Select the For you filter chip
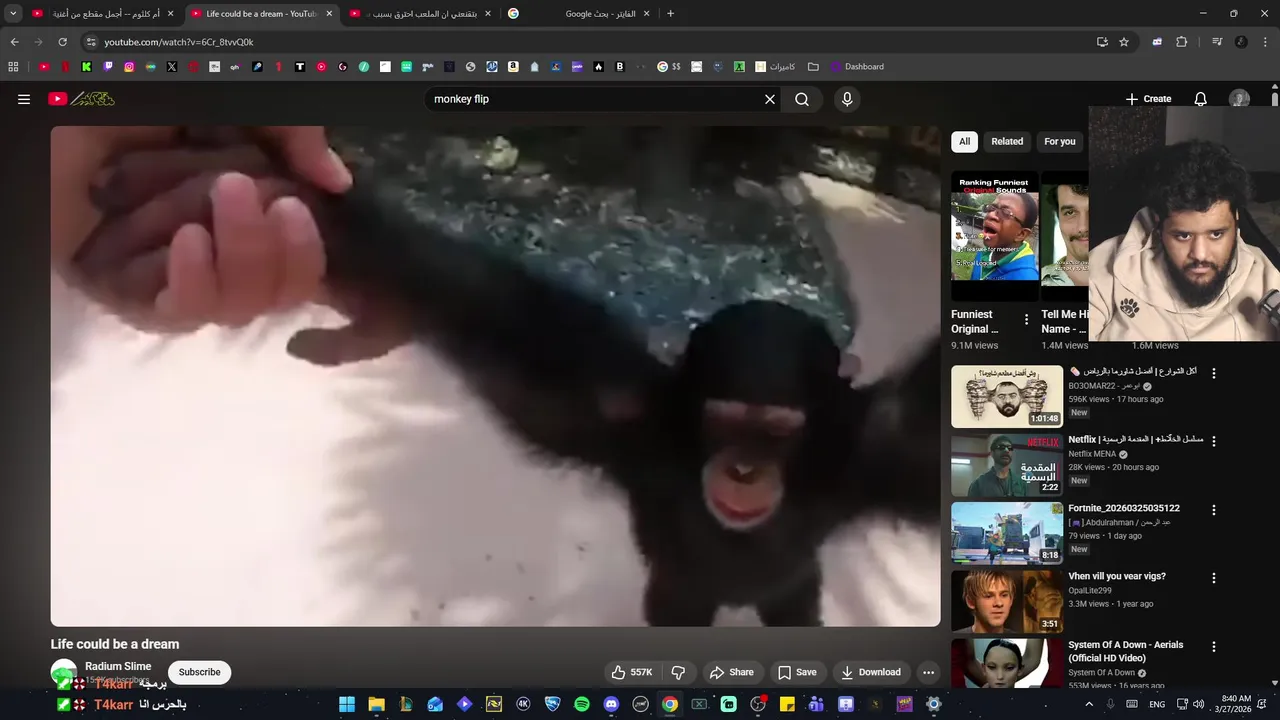 [1060, 141]
